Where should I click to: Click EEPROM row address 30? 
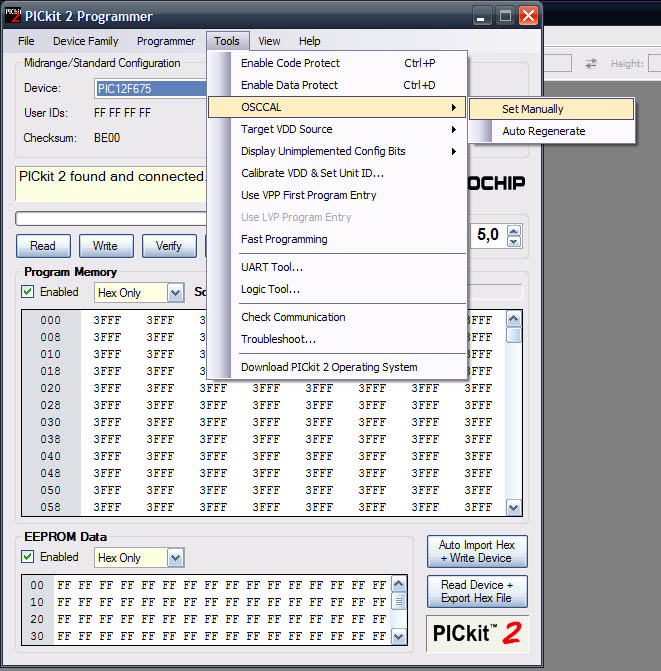(37, 636)
